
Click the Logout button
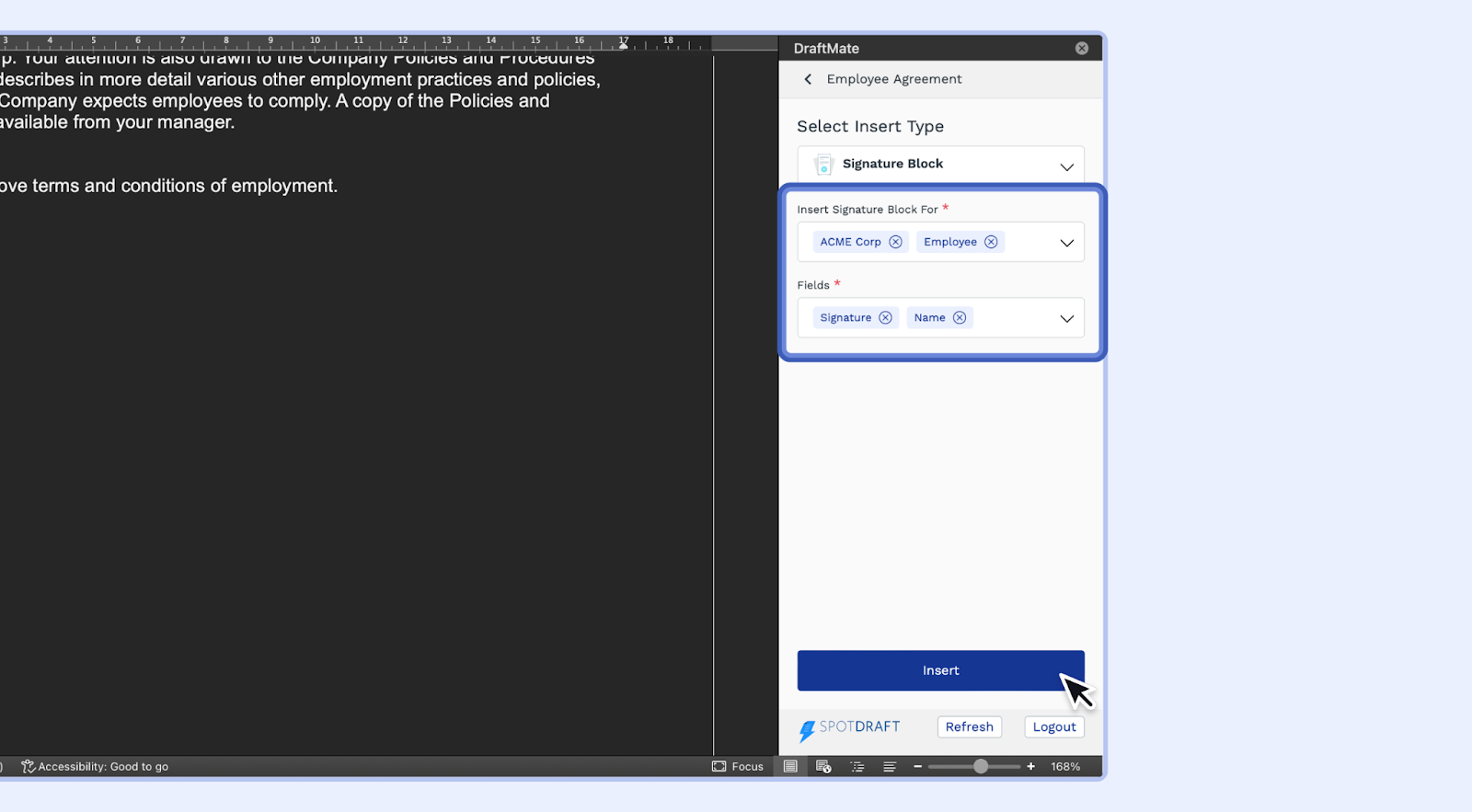[x=1054, y=726]
